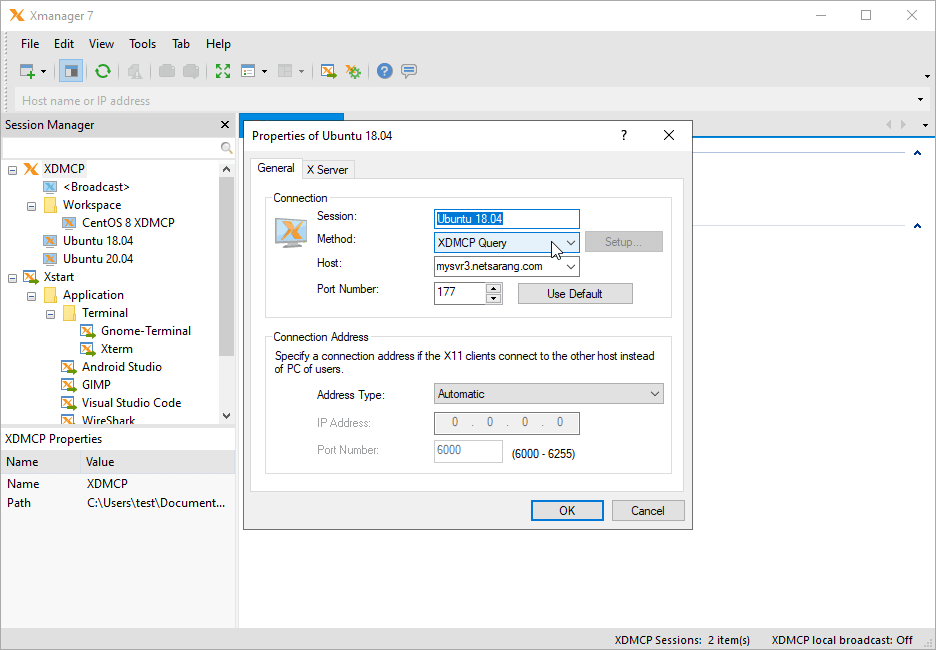Click the Path row in XDMCP Properties
Viewport: 936px width, 650px height.
(118, 503)
